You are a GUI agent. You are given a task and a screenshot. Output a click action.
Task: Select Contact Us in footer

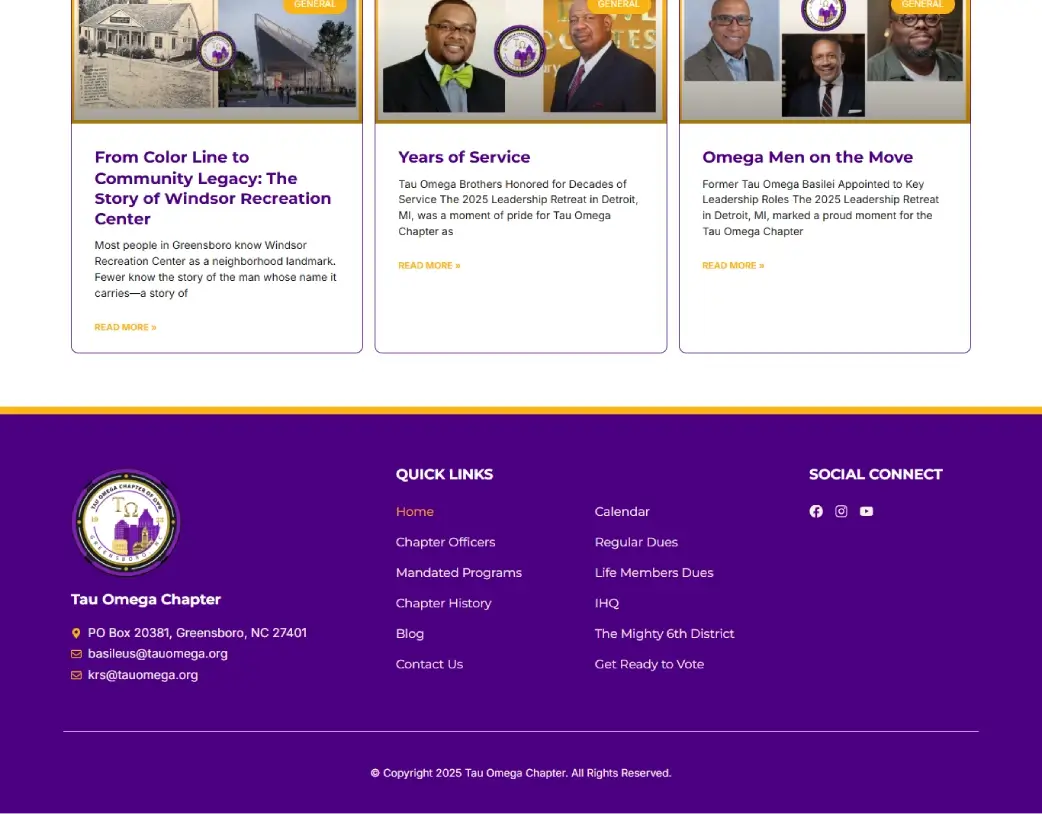pyautogui.click(x=429, y=664)
